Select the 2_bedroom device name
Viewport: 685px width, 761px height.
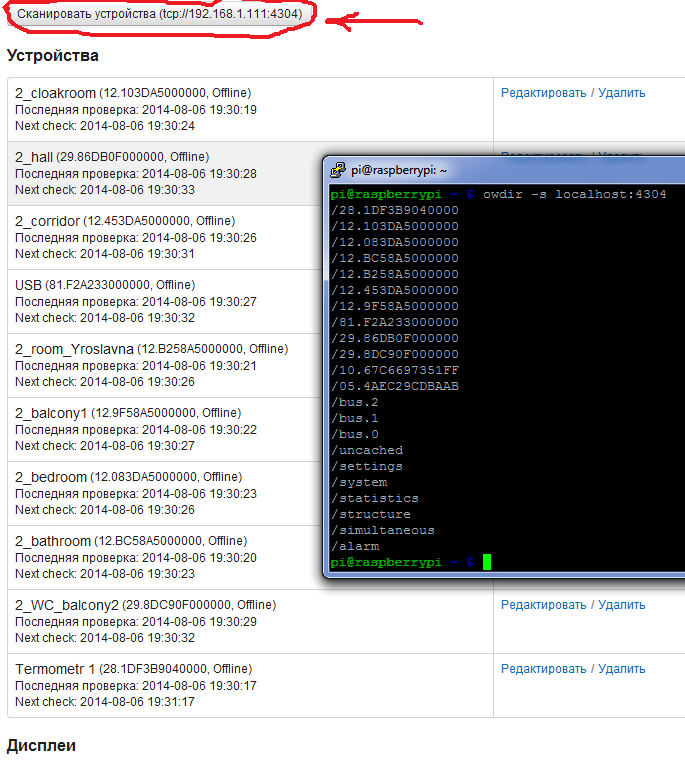(x=50, y=477)
